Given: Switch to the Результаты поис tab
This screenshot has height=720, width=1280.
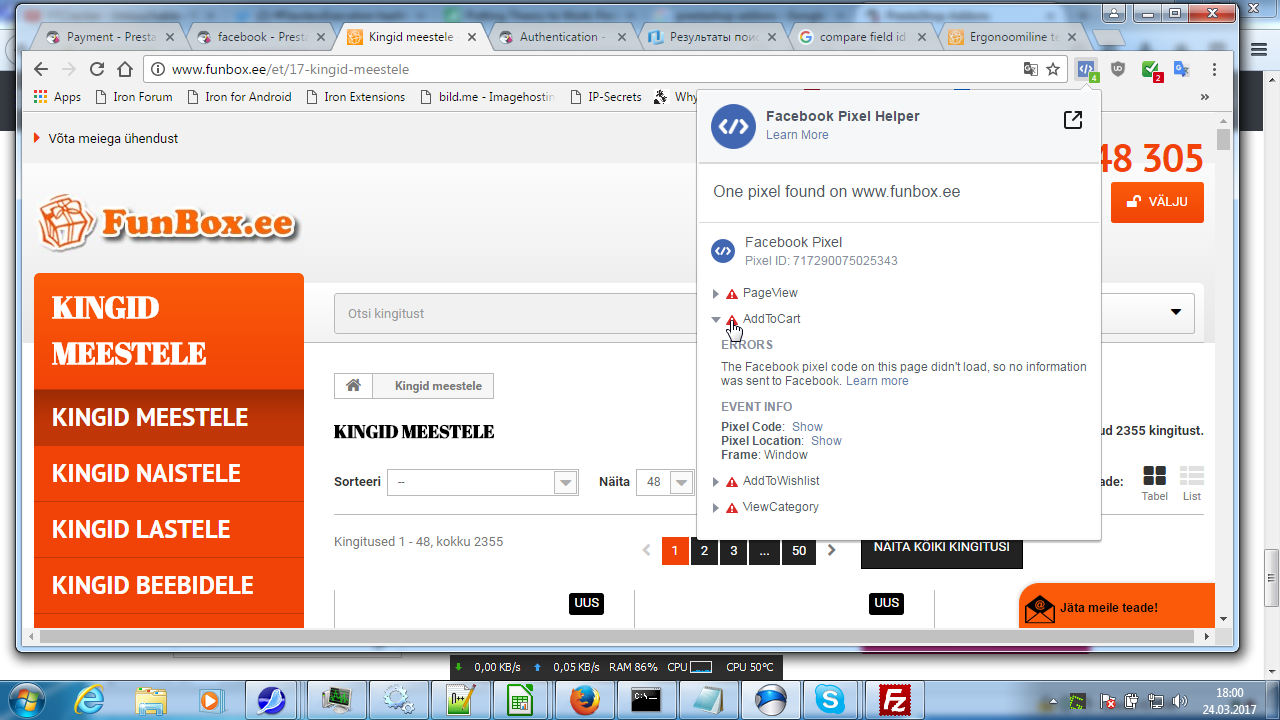Looking at the screenshot, I should click(x=710, y=37).
